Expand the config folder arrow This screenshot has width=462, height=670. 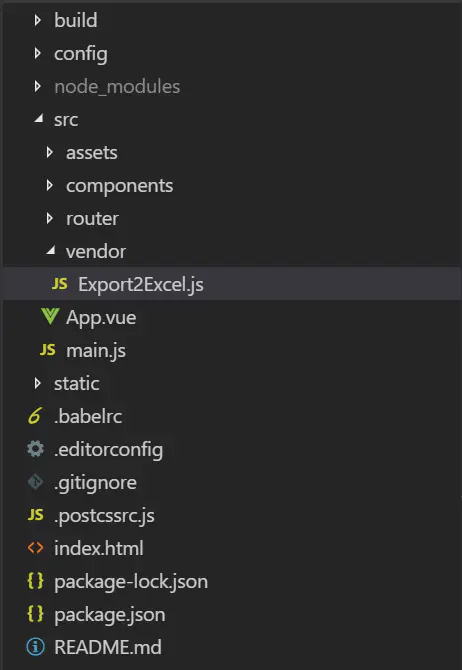pyautogui.click(x=38, y=53)
